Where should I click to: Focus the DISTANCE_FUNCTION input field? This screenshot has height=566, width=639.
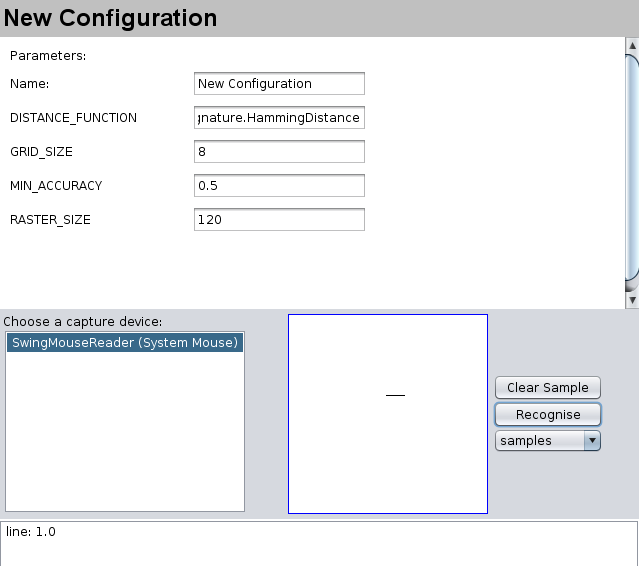(279, 118)
